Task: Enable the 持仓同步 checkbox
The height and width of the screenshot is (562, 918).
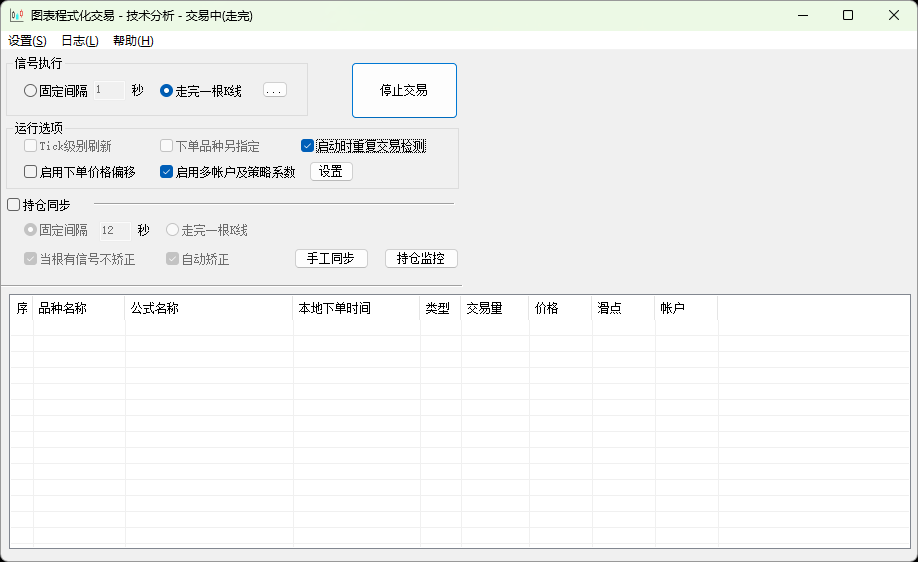Action: coord(14,205)
